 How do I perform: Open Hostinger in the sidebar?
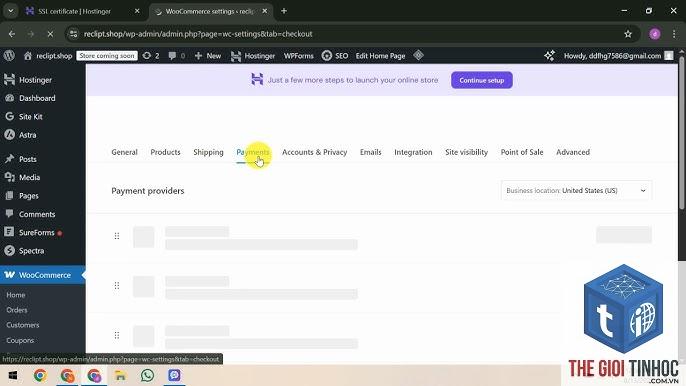pos(42,80)
